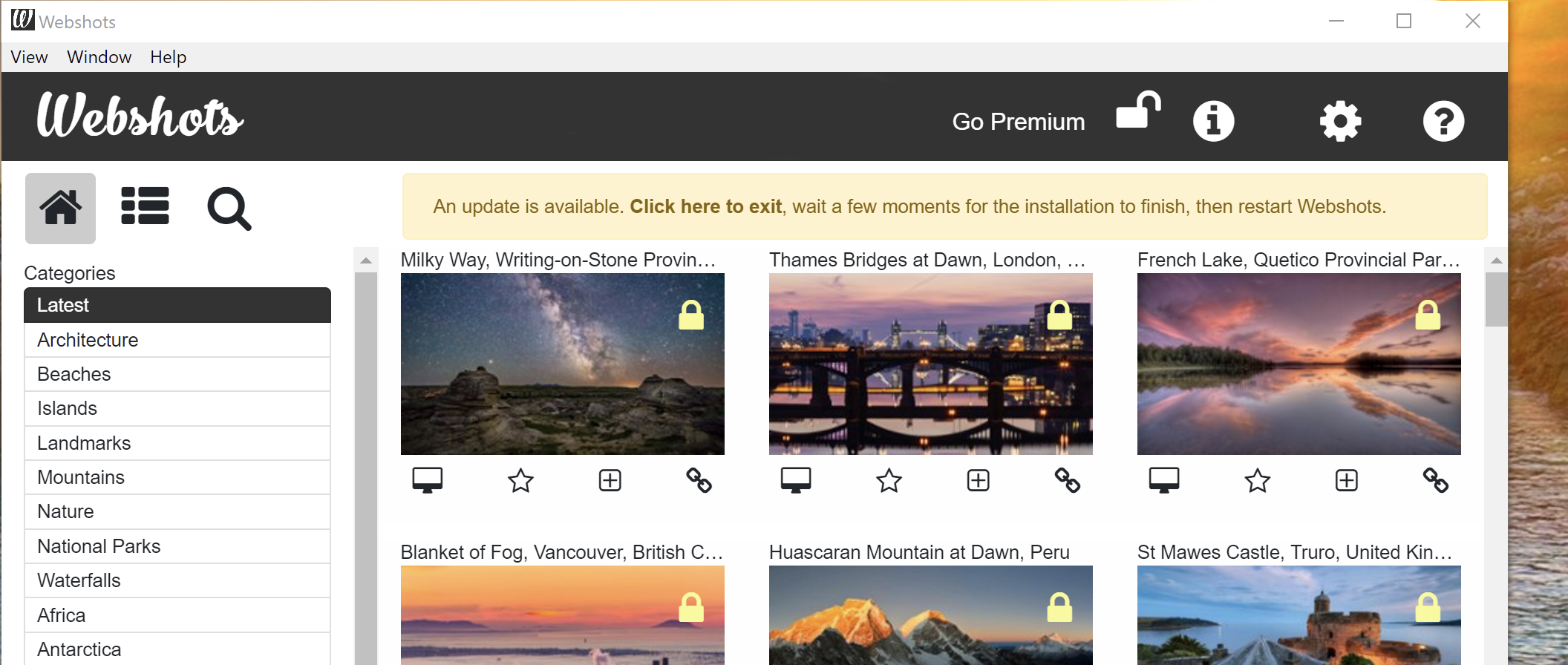The width and height of the screenshot is (1568, 665).
Task: Open the Home view icon
Action: (60, 208)
